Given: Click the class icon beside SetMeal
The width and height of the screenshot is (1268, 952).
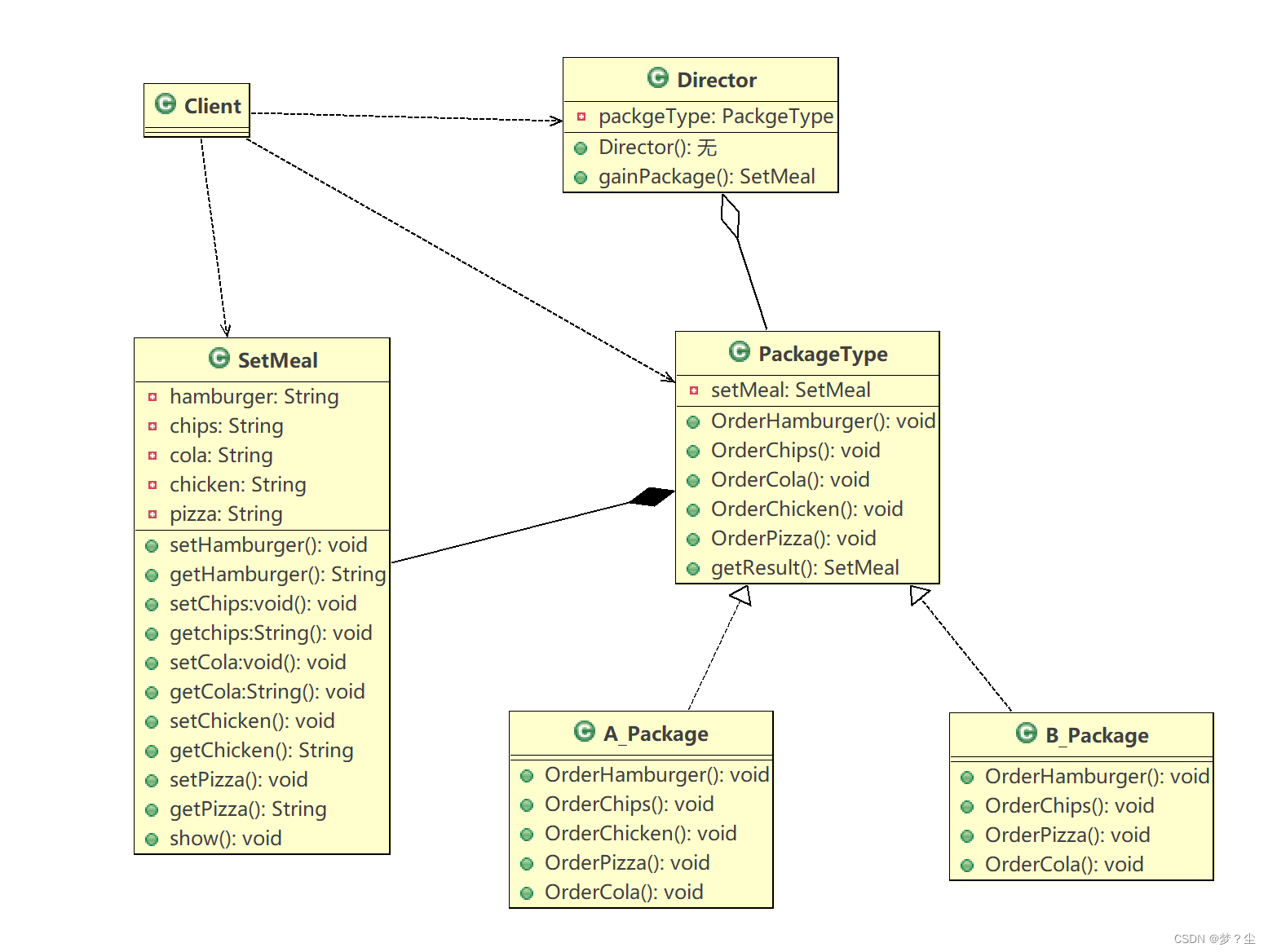Looking at the screenshot, I should click(x=219, y=358).
